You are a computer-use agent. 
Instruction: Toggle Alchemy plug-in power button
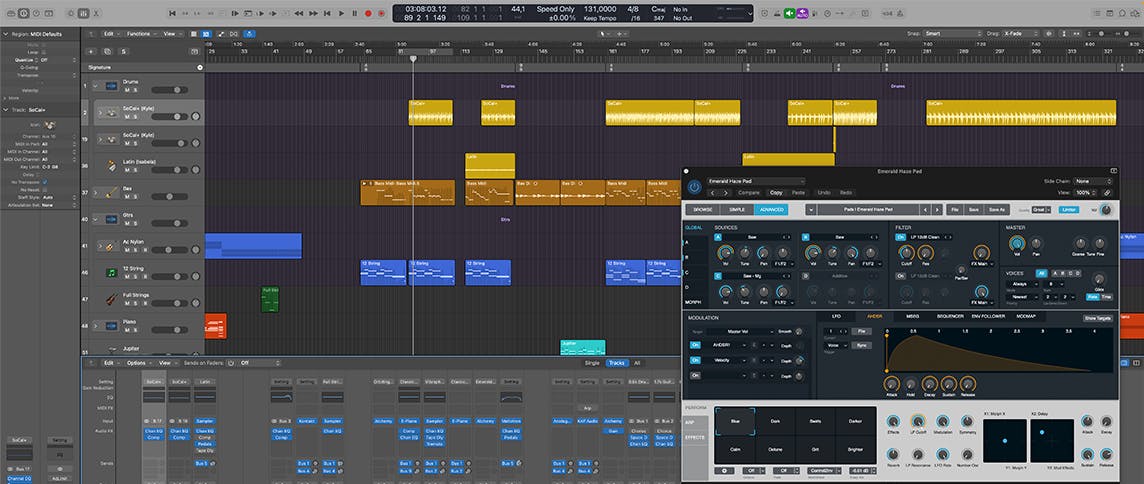(694, 187)
